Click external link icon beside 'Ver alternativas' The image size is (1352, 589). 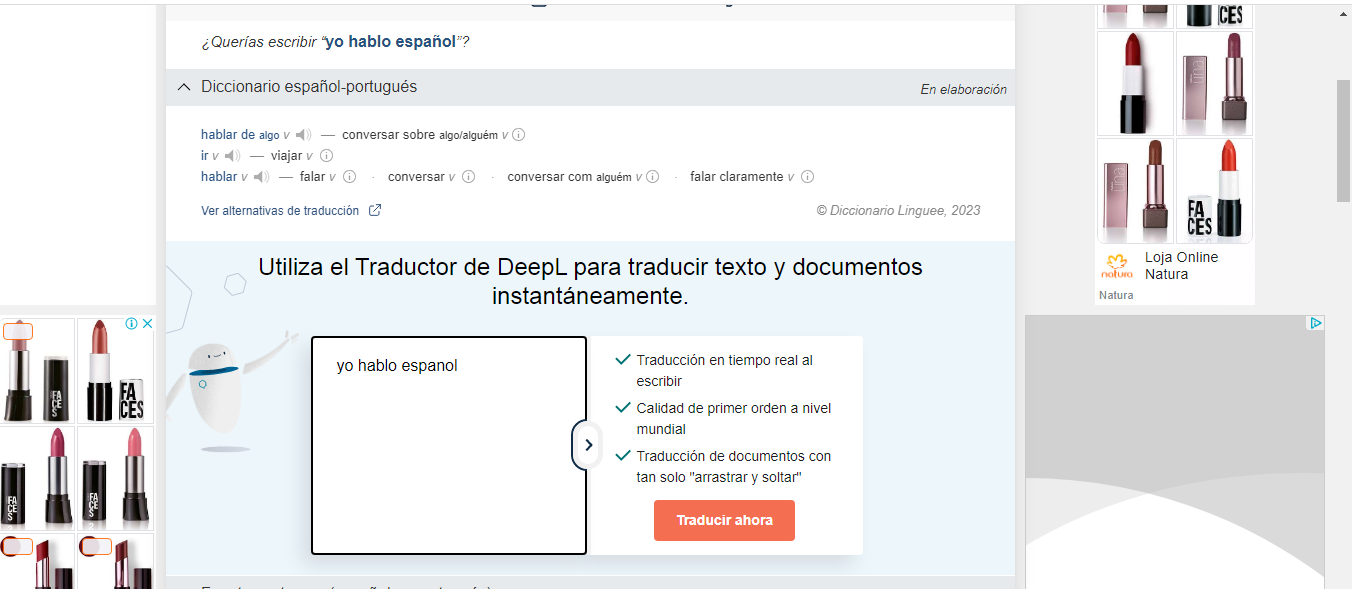tap(375, 210)
